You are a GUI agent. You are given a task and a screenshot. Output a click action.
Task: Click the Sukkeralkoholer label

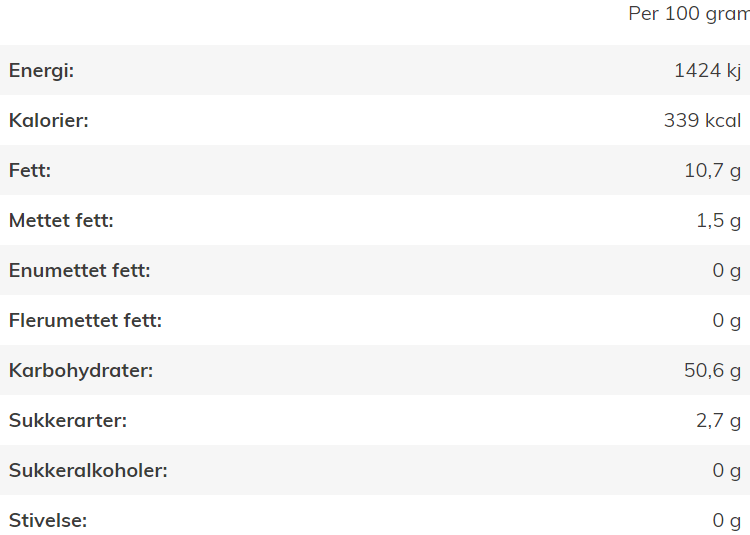(88, 470)
